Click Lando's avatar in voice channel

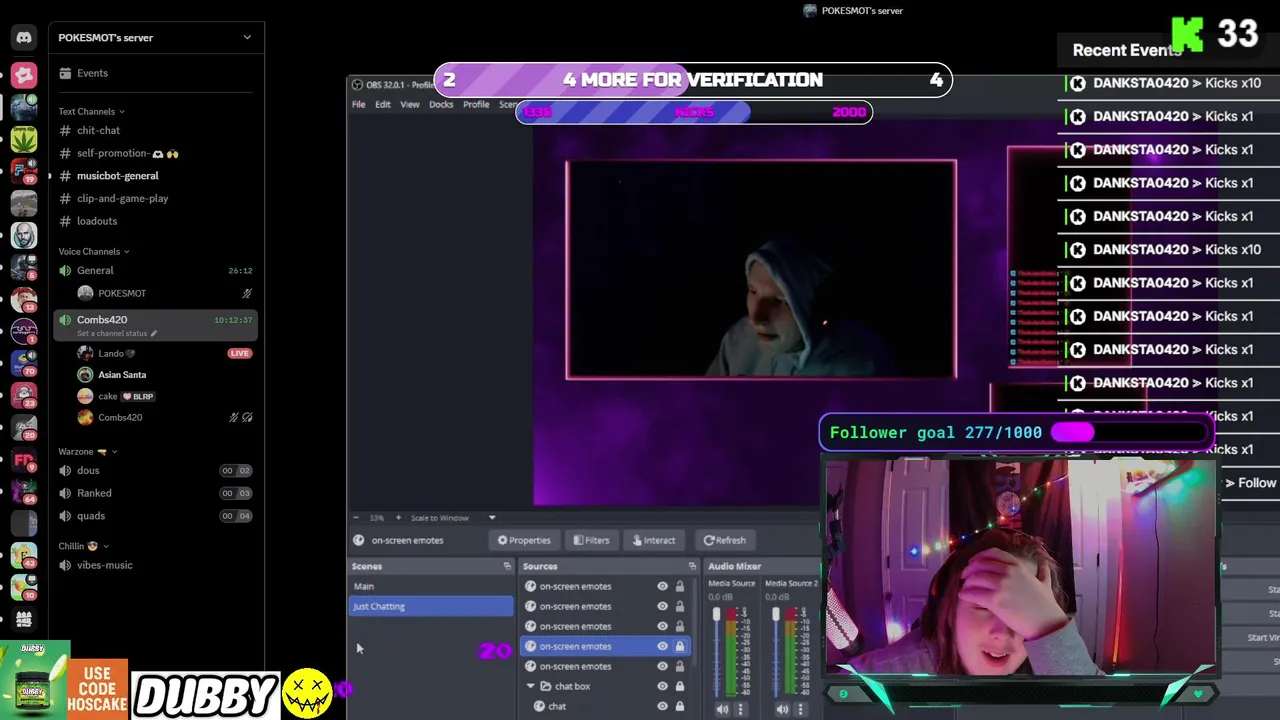pos(85,353)
